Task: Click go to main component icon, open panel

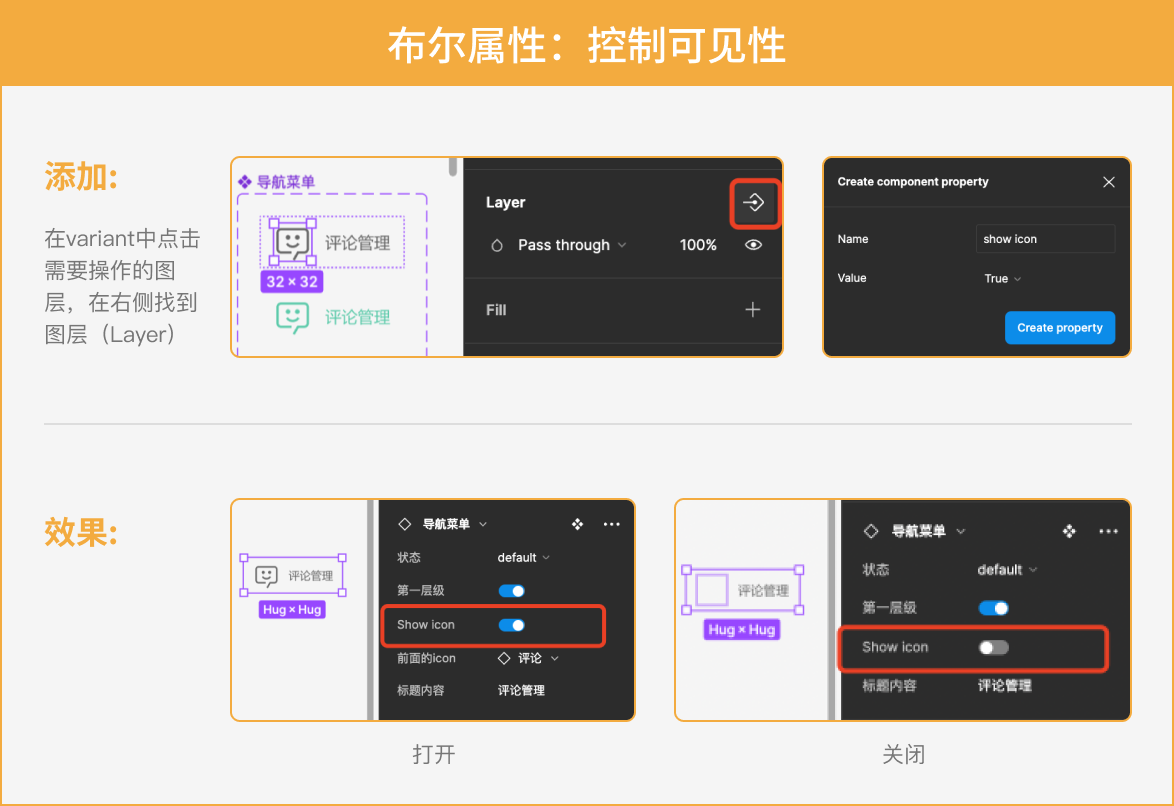Action: click(577, 524)
